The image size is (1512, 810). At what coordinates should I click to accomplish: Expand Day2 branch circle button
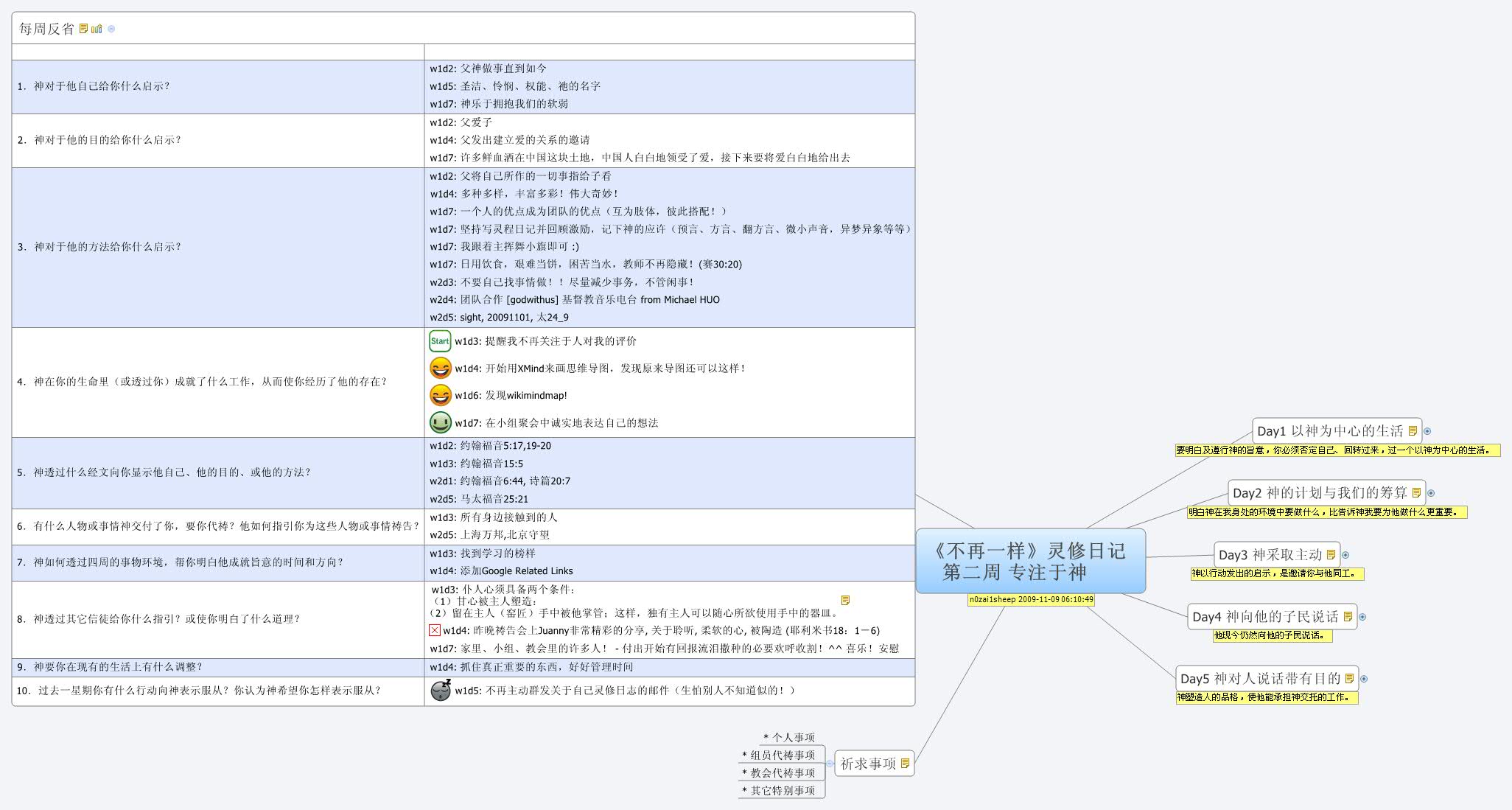pyautogui.click(x=1432, y=493)
